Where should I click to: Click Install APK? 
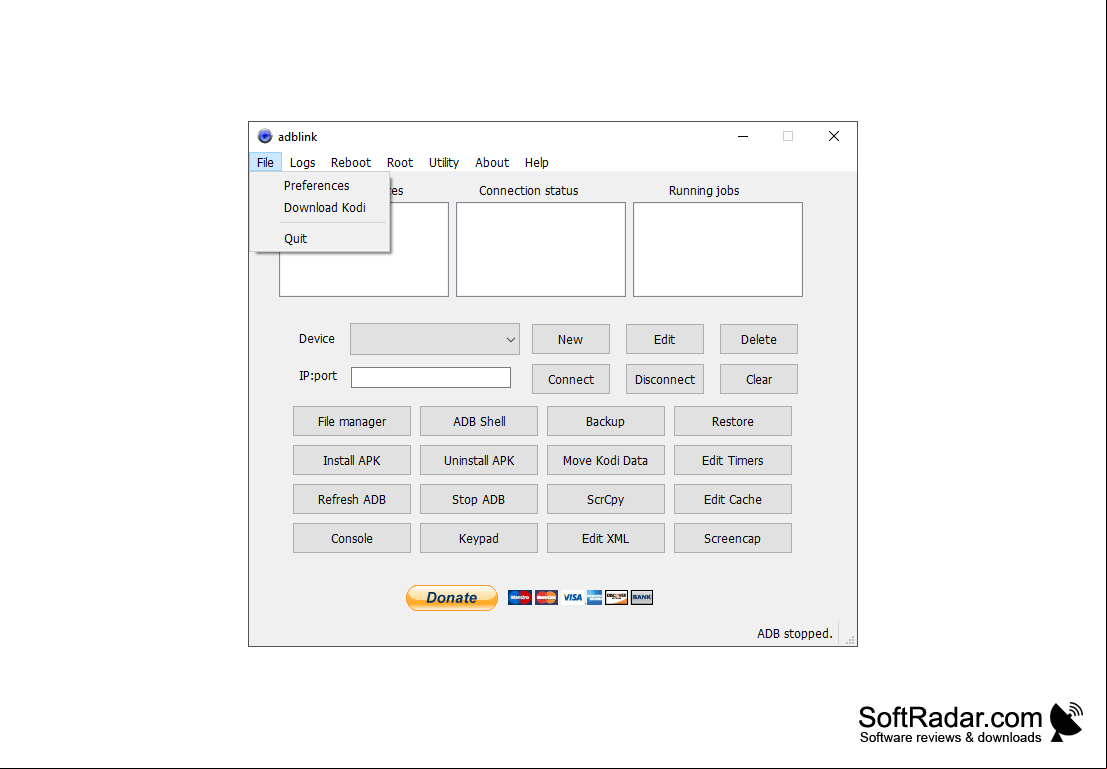pyautogui.click(x=352, y=460)
